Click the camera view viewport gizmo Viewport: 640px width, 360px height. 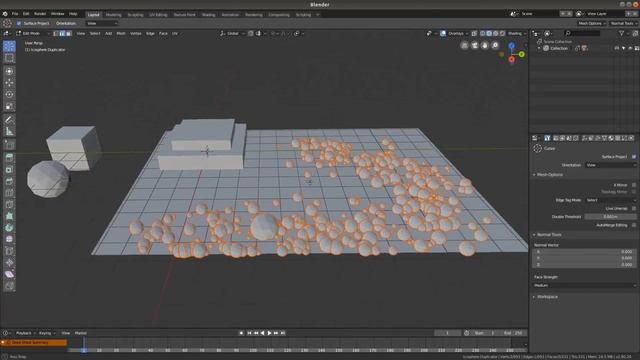475,45
